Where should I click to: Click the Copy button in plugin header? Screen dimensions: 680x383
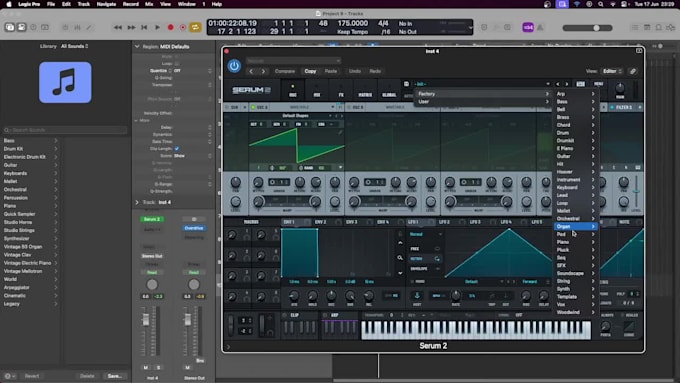pos(310,71)
